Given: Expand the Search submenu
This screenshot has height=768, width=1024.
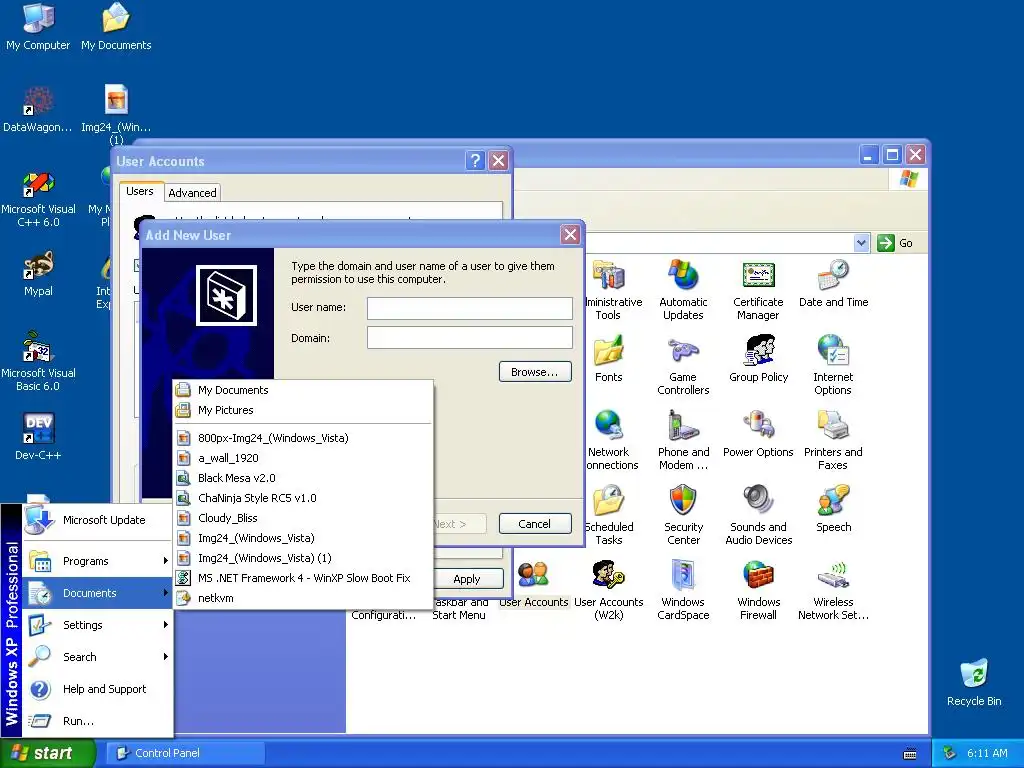Looking at the screenshot, I should click(98, 657).
